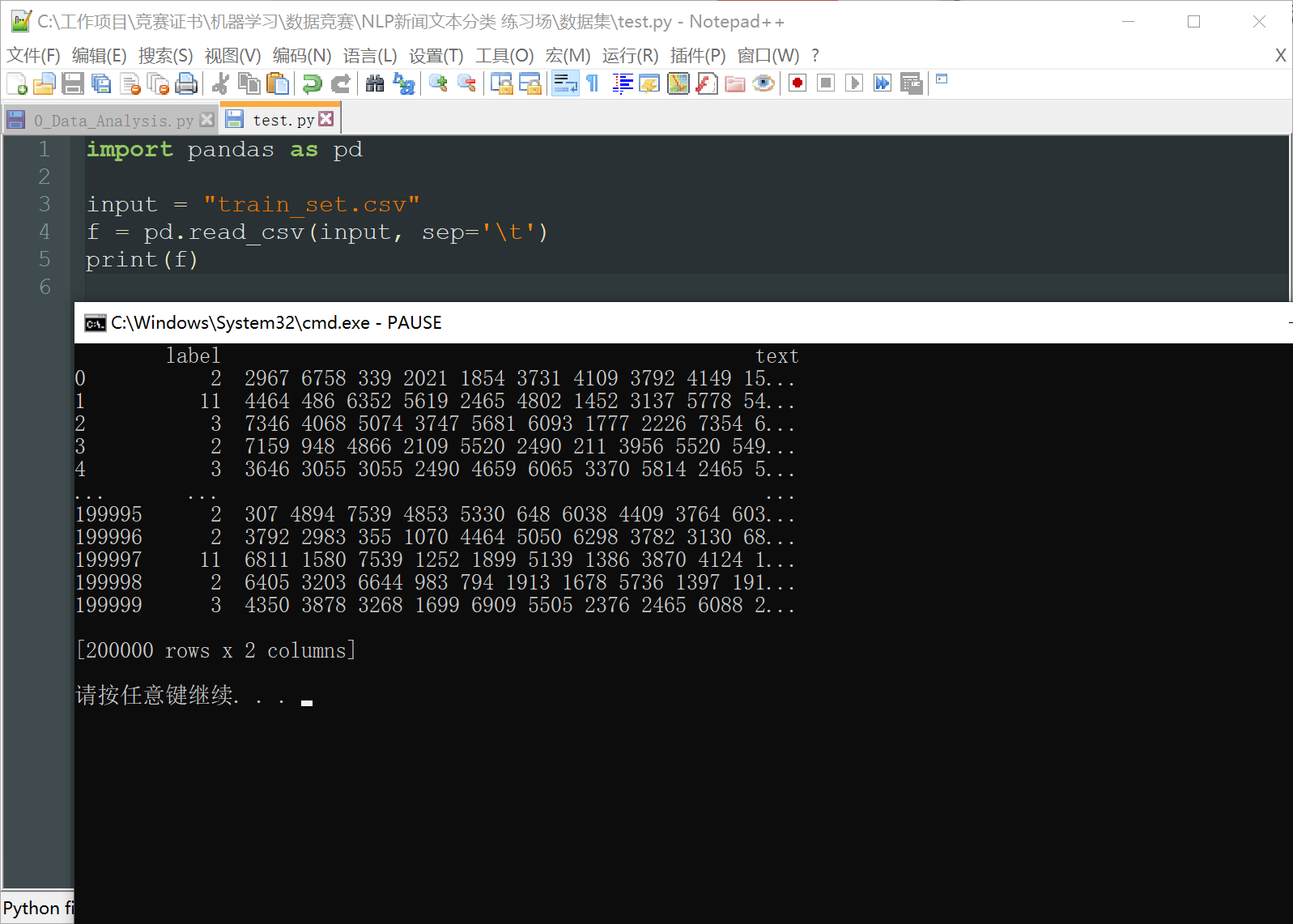This screenshot has width=1293, height=924.
Task: Save the current file with the Save icon
Action: [73, 83]
